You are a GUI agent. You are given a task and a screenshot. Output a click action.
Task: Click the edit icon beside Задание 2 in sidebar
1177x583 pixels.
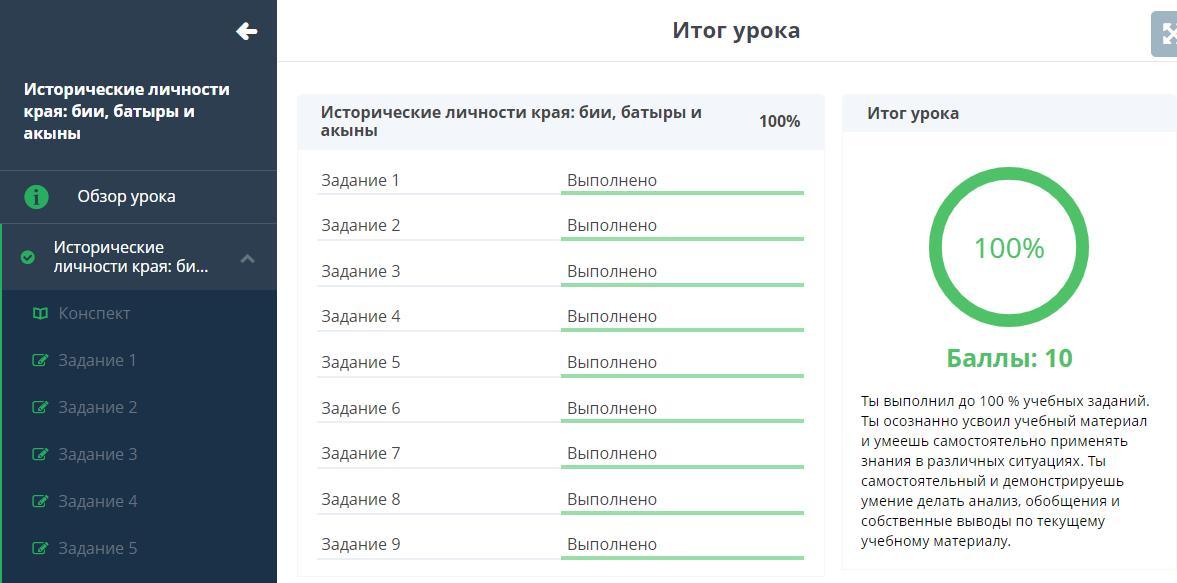pyautogui.click(x=40, y=407)
